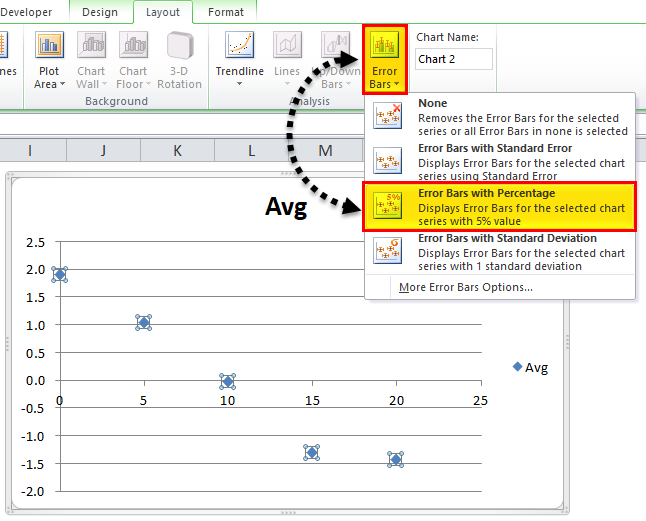Select Error Bars with Standard Error
This screenshot has height=521, width=646.
(x=500, y=161)
